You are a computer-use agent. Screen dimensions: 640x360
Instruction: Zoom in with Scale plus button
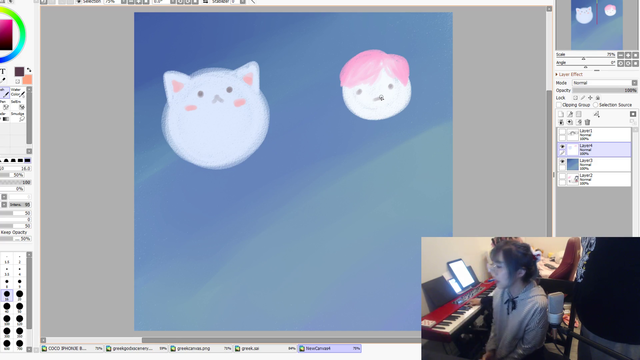pos(628,55)
